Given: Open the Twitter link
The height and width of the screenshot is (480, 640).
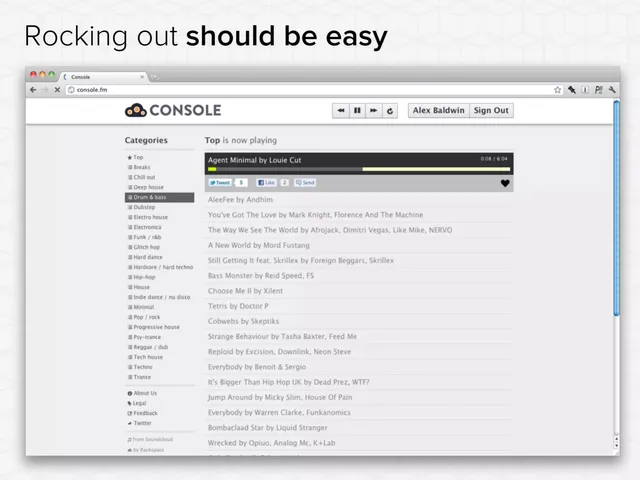Looking at the screenshot, I should 140,423.
